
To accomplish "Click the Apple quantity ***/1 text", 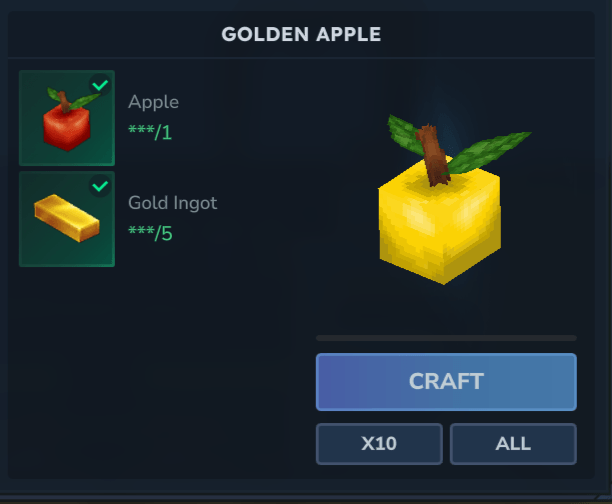I will tap(150, 133).
